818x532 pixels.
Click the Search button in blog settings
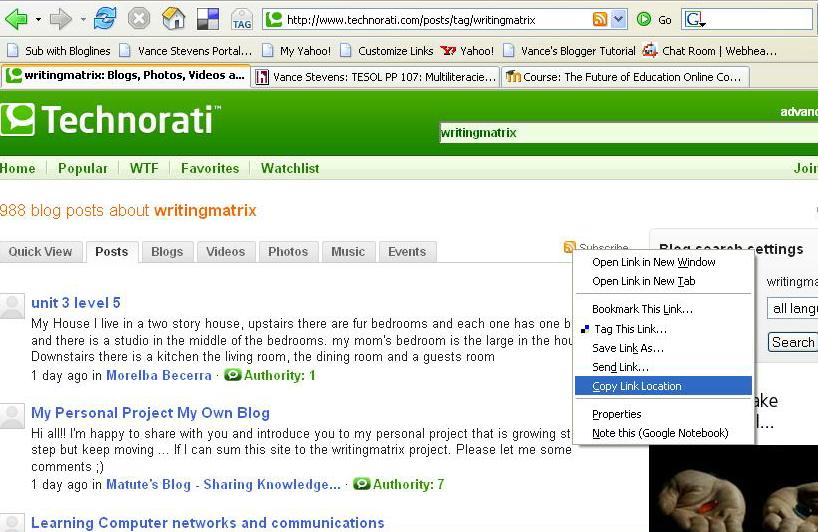793,342
